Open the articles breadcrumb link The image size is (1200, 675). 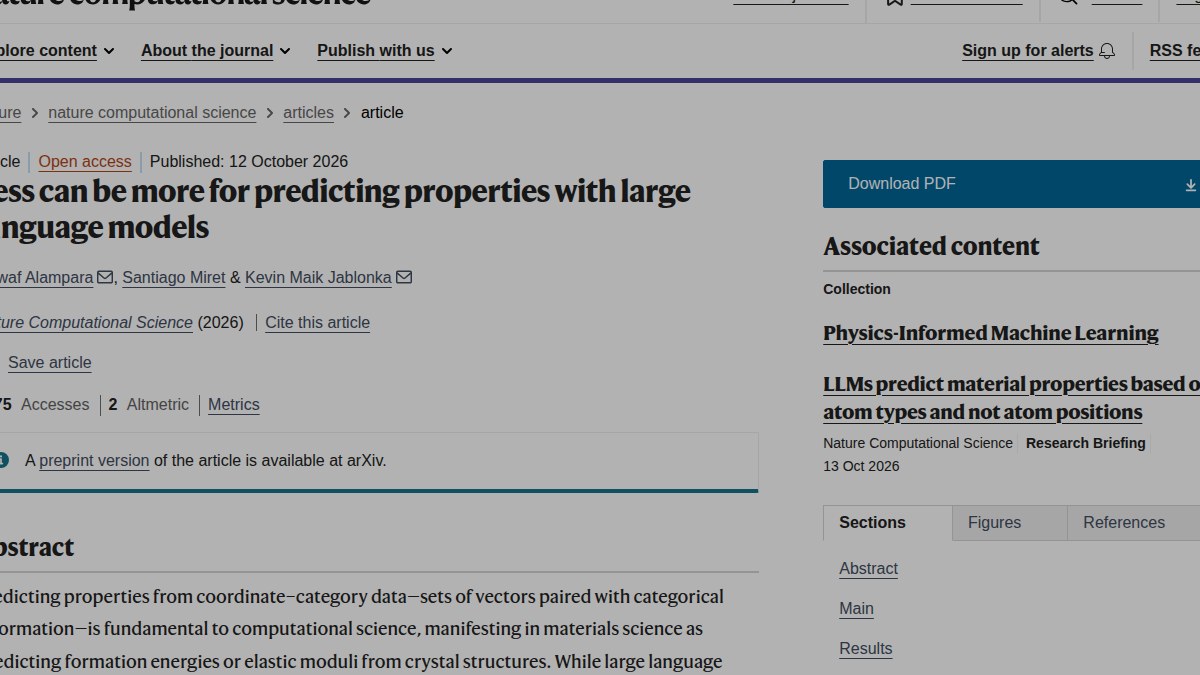[308, 113]
